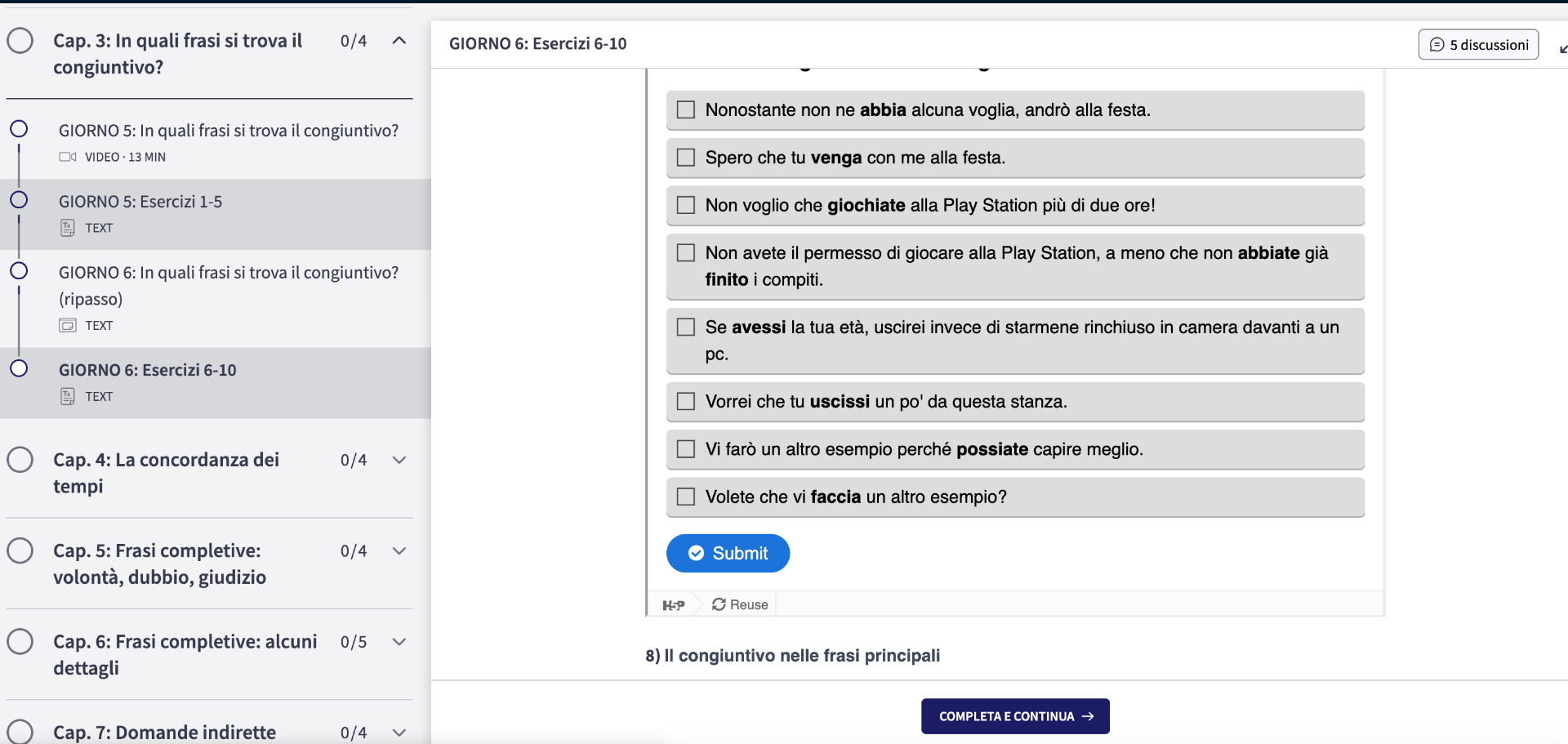Click the speech-bubble icon in the discussions button

[1438, 44]
